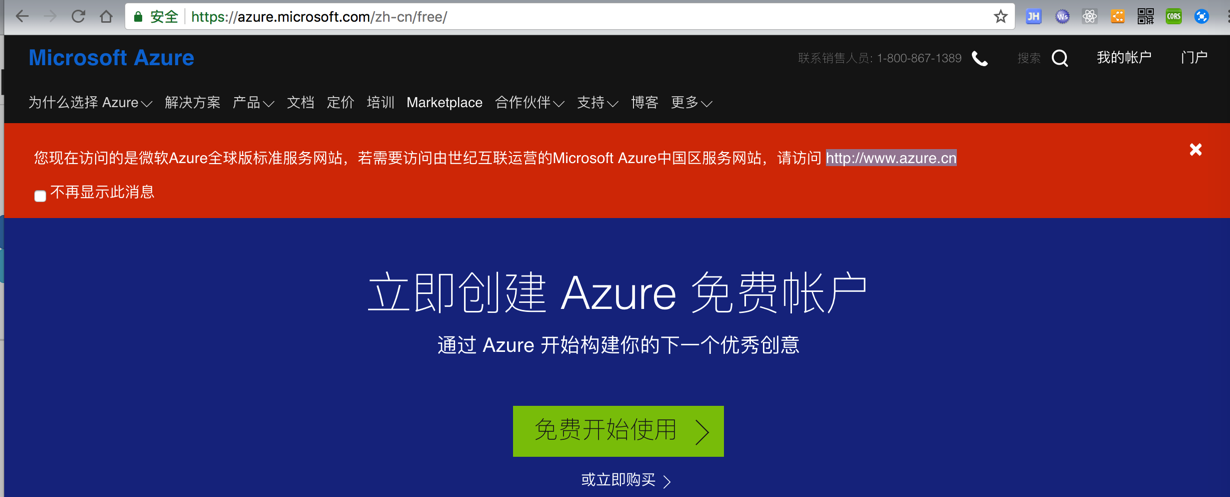The height and width of the screenshot is (497, 1230).
Task: Expand the 合作伙伴 dropdown menu
Action: coord(530,103)
